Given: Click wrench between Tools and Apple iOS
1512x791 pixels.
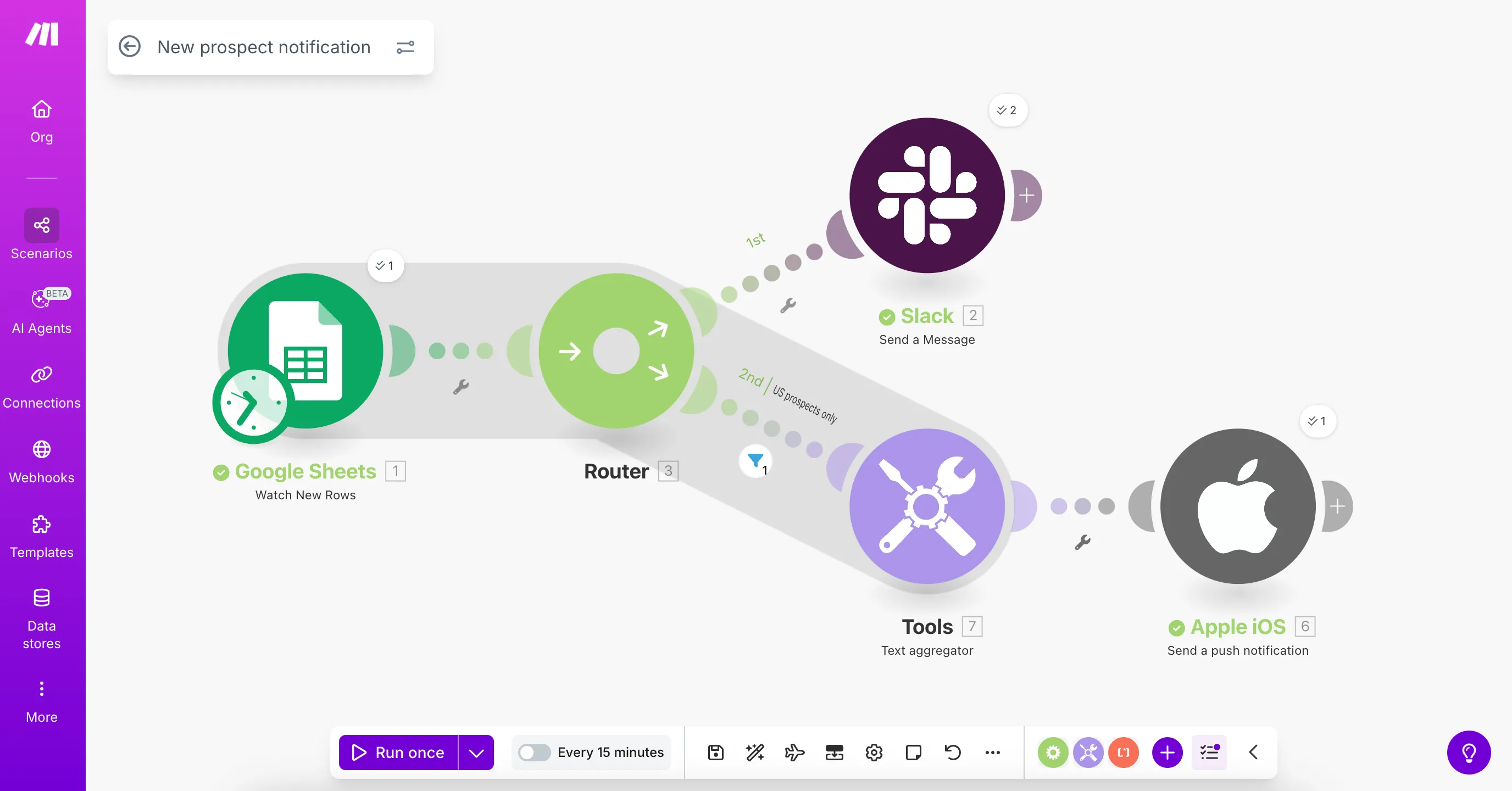Looking at the screenshot, I should point(1082,542).
